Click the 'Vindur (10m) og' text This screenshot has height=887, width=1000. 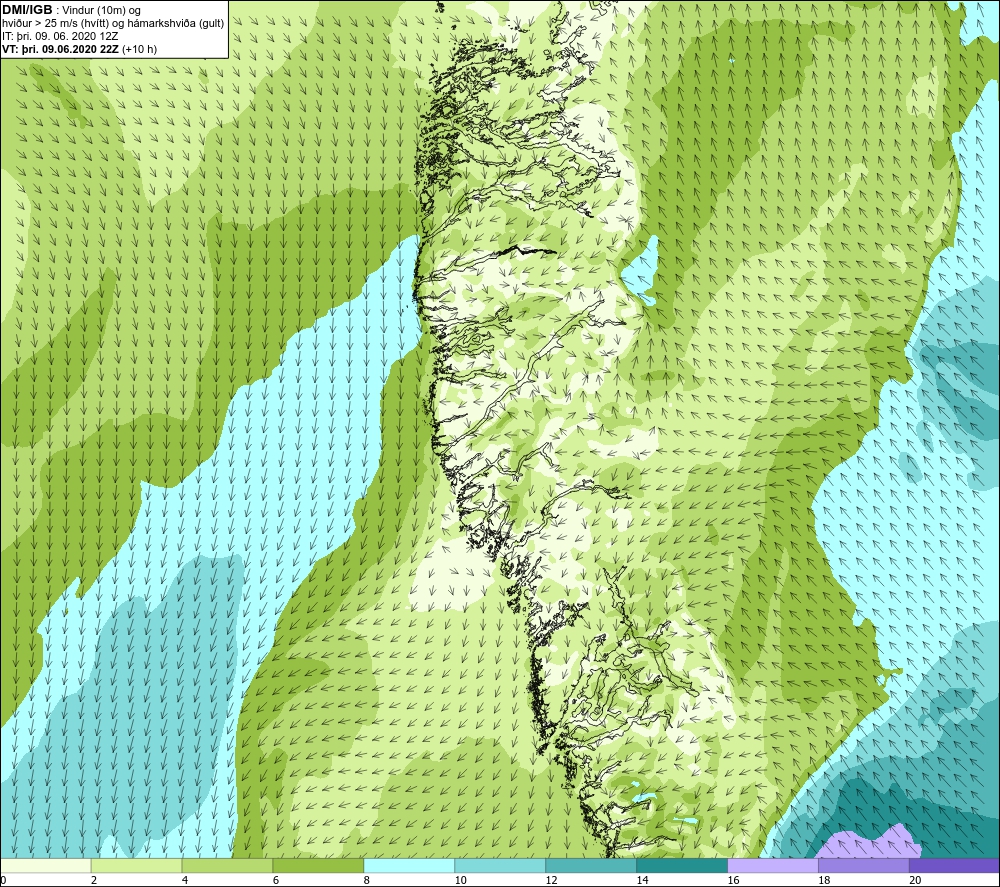point(101,10)
